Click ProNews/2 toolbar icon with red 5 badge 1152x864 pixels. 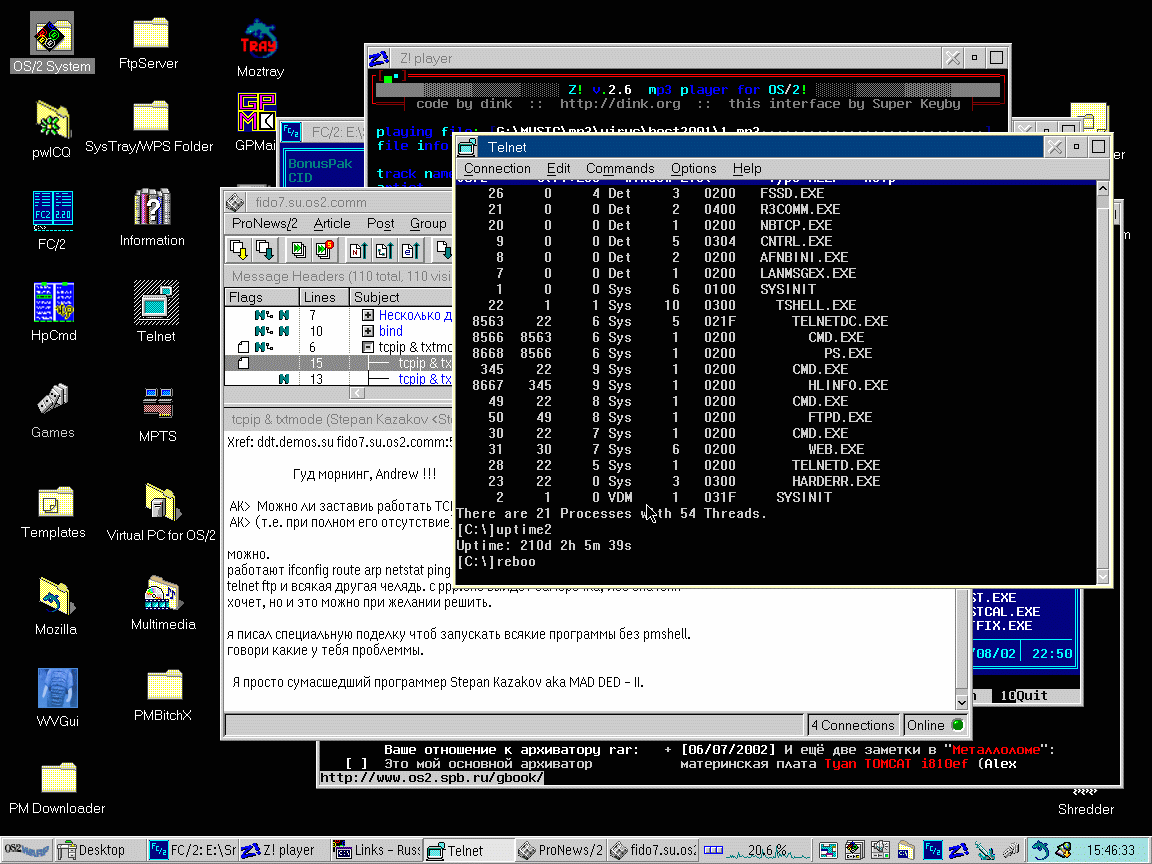click(324, 250)
